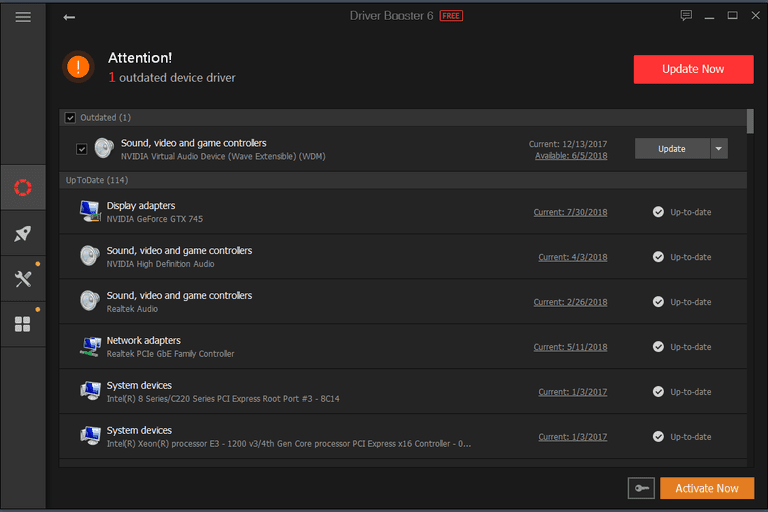Click the license key icon button
Screen dimensions: 768x512
[x=641, y=488]
